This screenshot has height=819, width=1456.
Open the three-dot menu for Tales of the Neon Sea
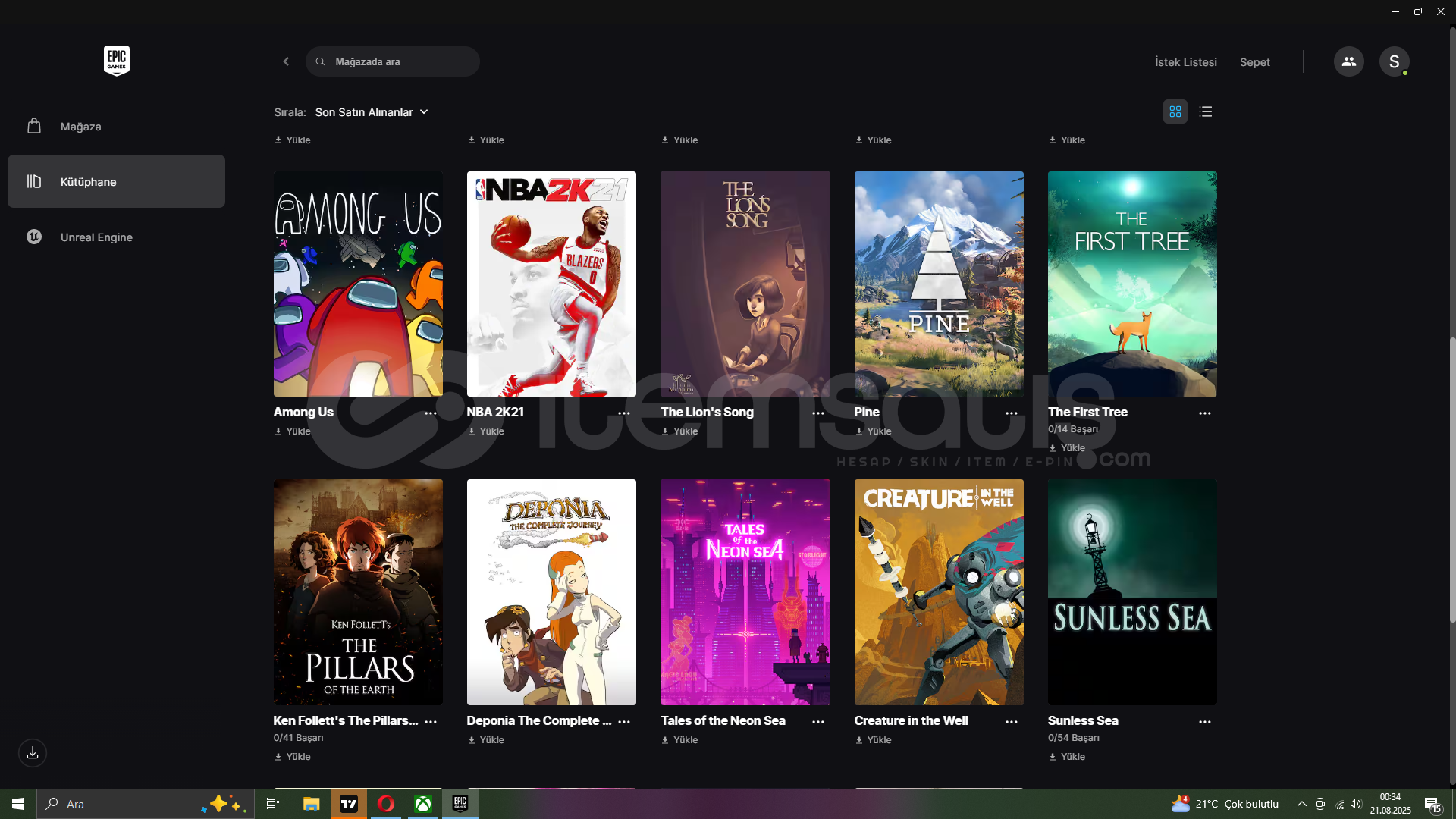pyautogui.click(x=818, y=722)
